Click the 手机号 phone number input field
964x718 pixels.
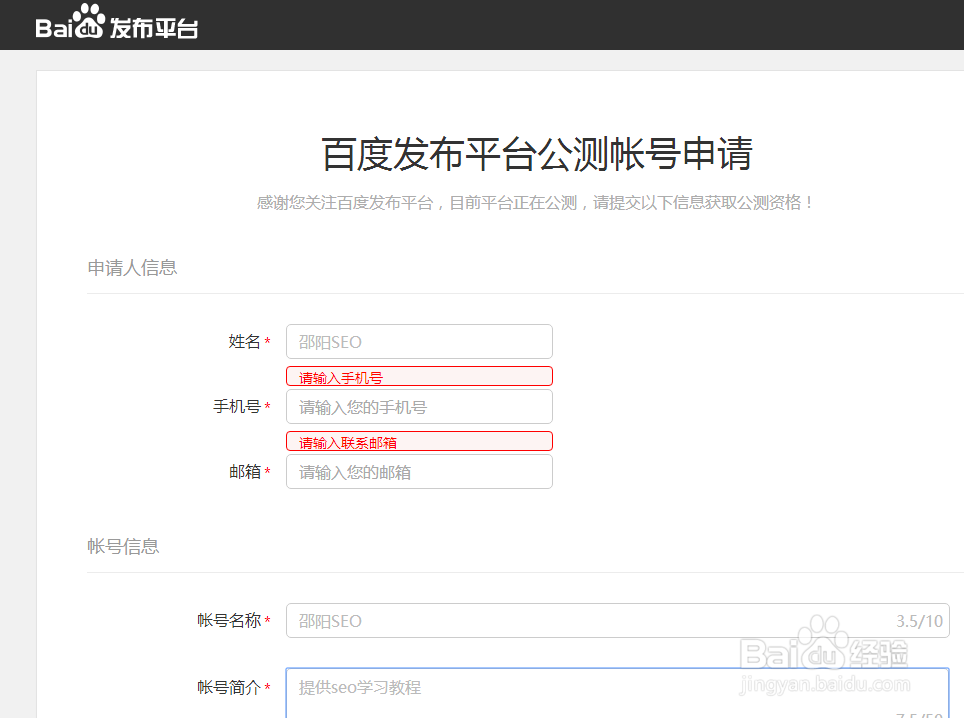coord(419,407)
